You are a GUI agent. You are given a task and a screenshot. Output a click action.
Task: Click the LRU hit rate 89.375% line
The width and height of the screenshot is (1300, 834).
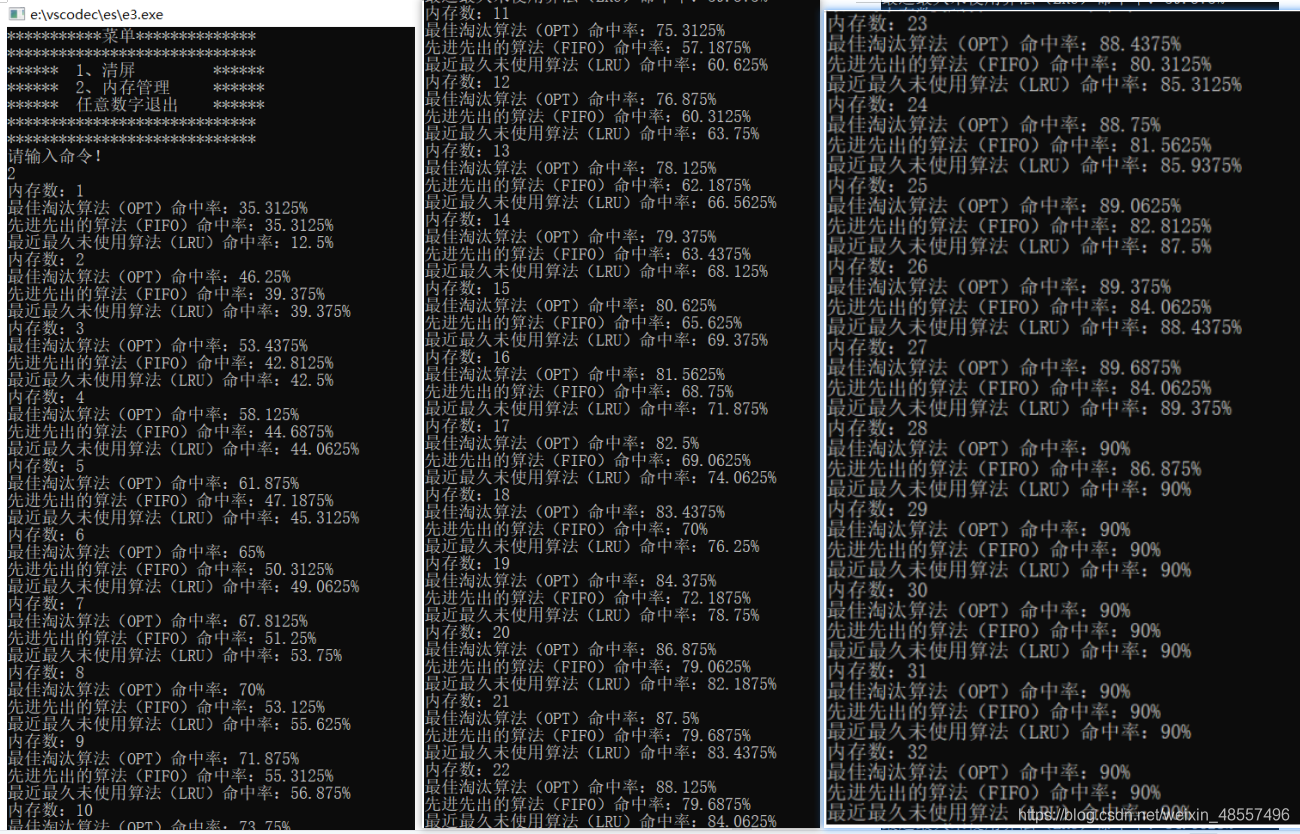1029,408
